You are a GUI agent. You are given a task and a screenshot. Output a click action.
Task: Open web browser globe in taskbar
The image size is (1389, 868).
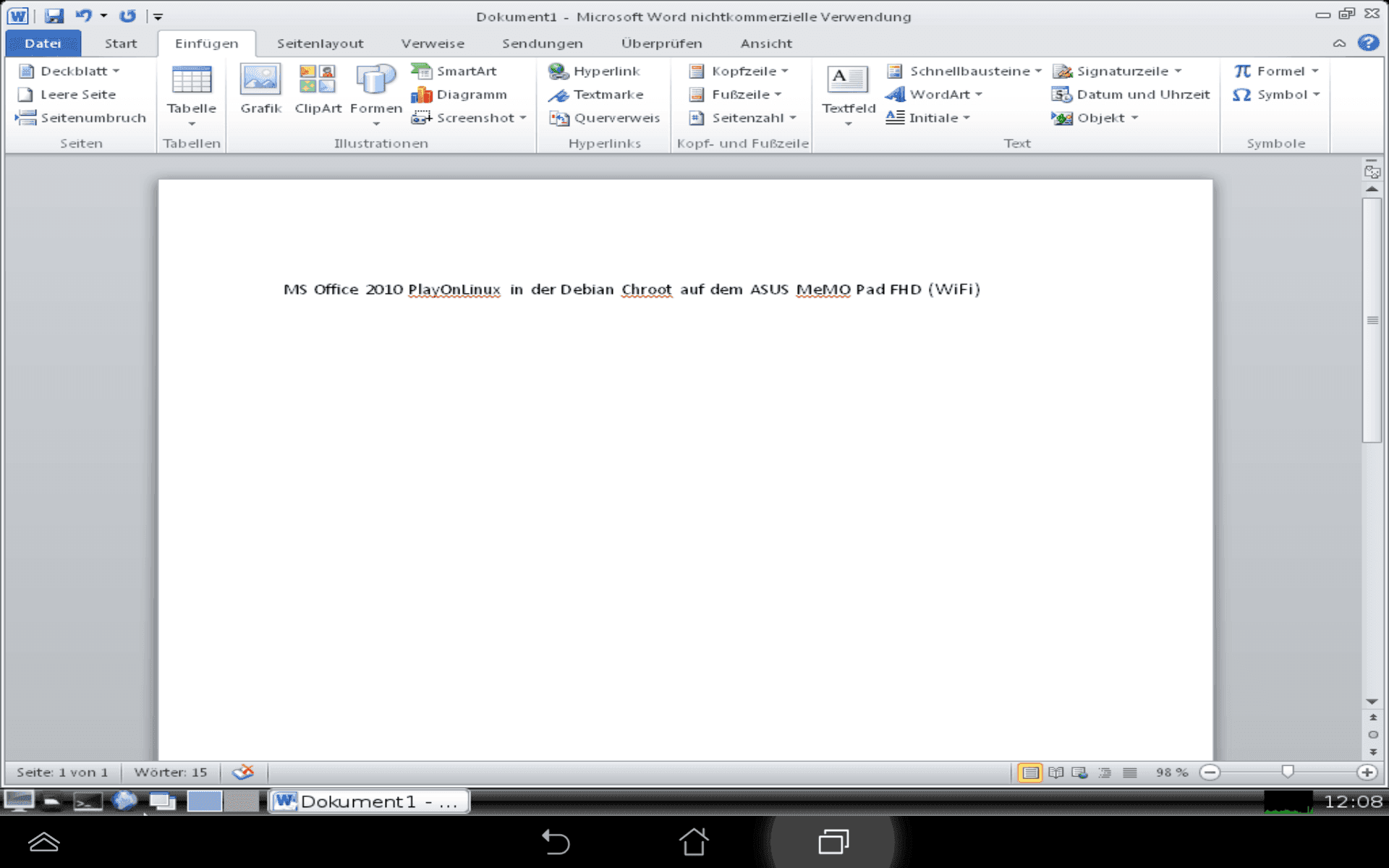pos(124,801)
